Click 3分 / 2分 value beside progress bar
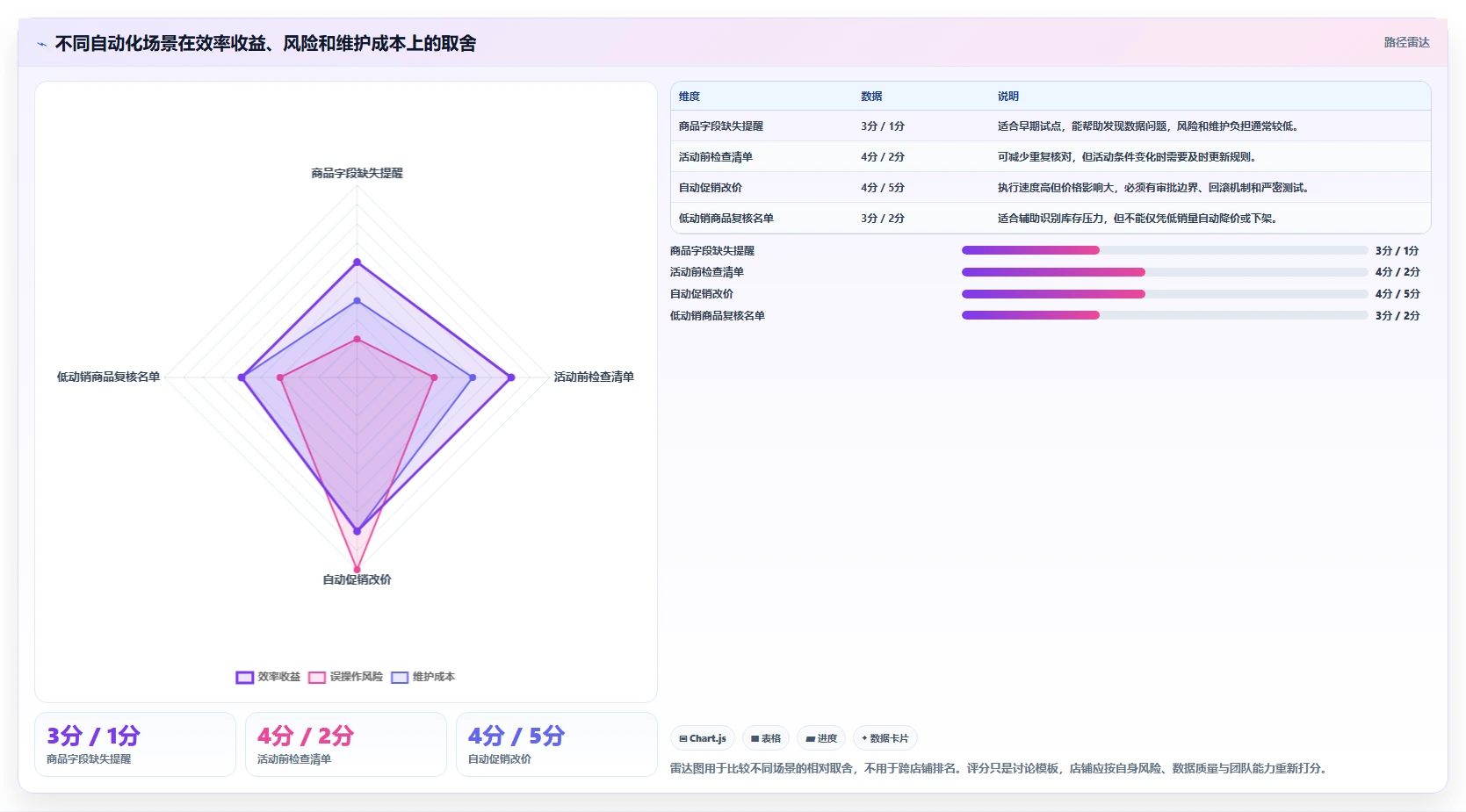 [x=1397, y=316]
